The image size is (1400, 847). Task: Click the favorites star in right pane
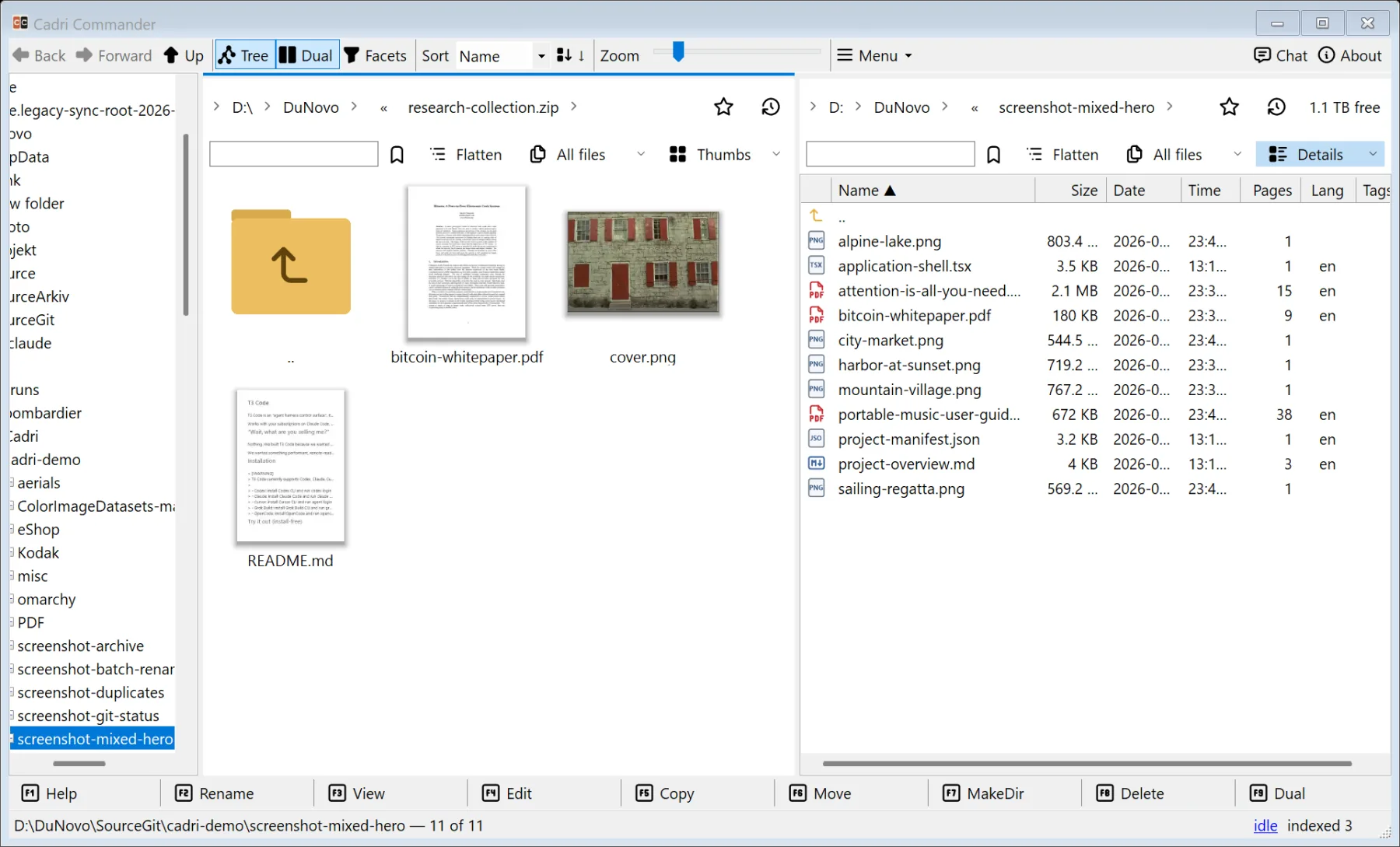pos(1229,107)
